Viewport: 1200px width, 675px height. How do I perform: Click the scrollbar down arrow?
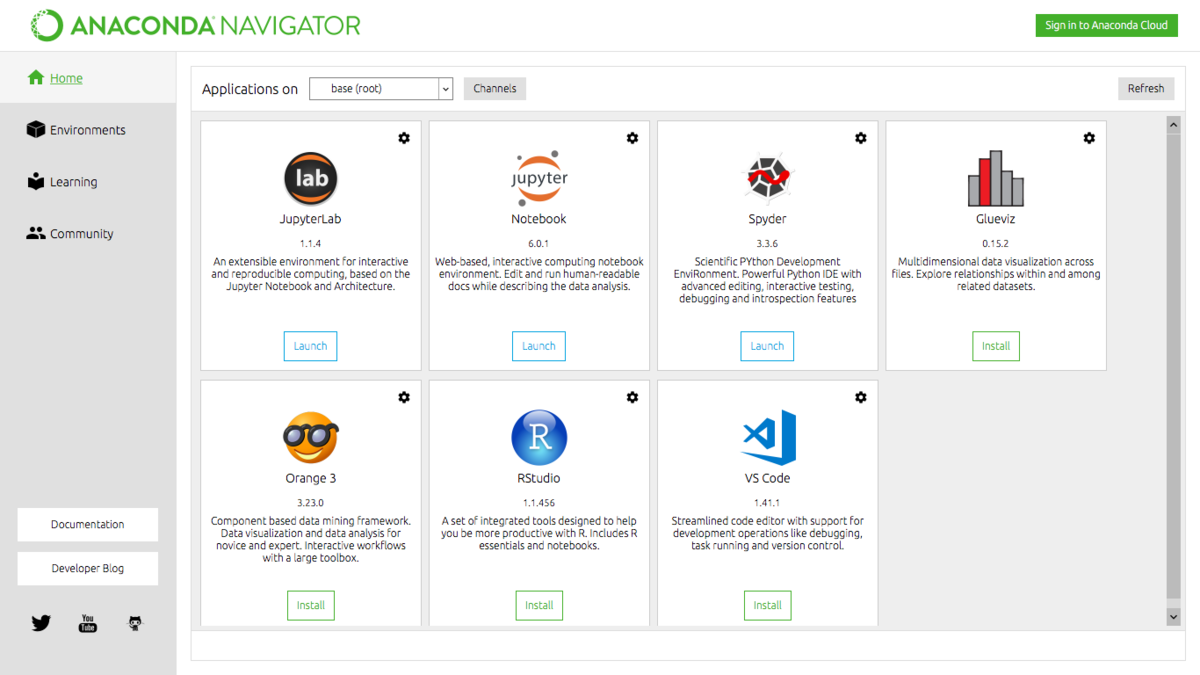pyautogui.click(x=1174, y=617)
